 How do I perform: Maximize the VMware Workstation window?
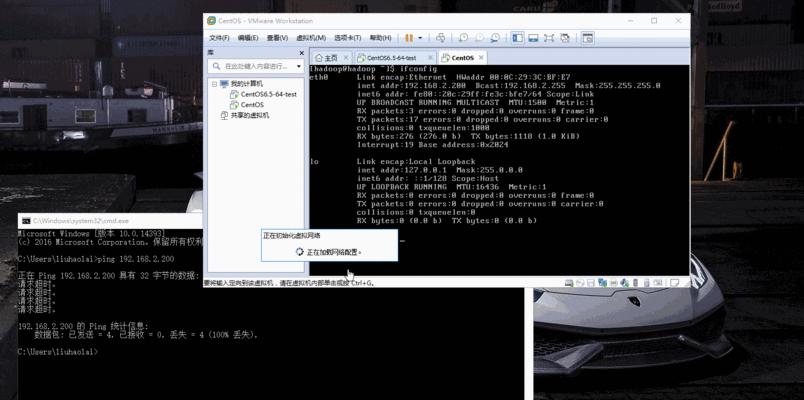[x=654, y=21]
